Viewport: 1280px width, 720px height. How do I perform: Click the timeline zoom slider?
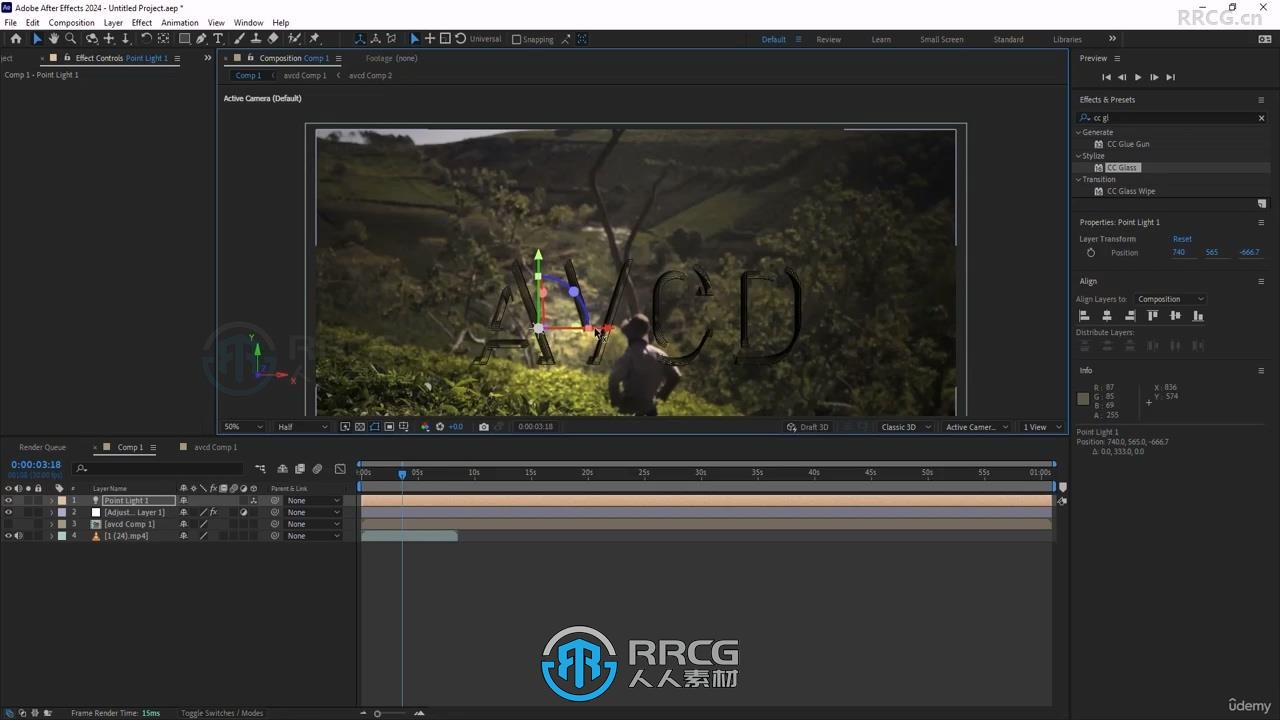[377, 713]
